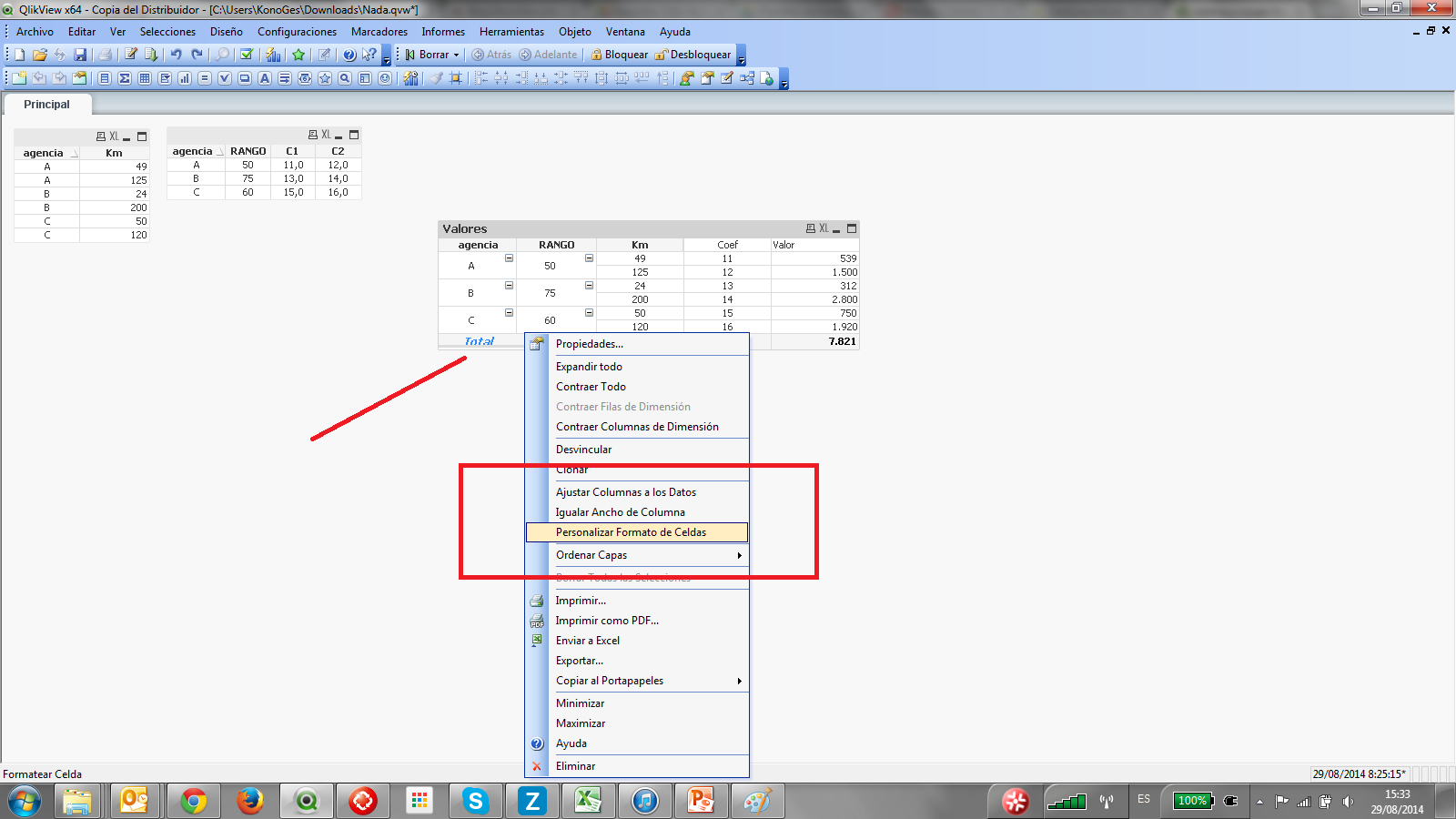
Task: Click the Edit script icon
Action: (131, 55)
